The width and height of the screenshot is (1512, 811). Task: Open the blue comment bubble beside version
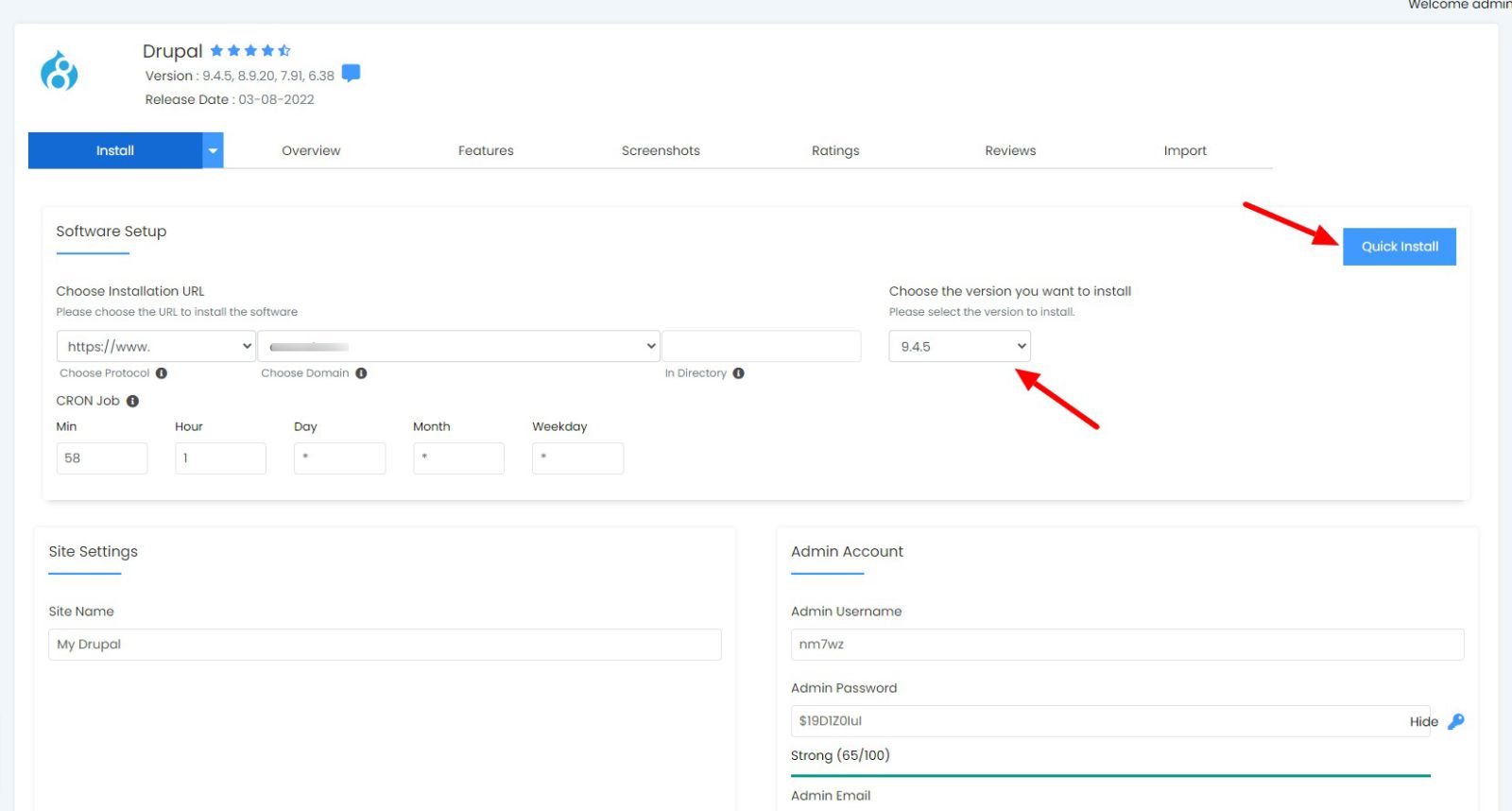pos(351,73)
